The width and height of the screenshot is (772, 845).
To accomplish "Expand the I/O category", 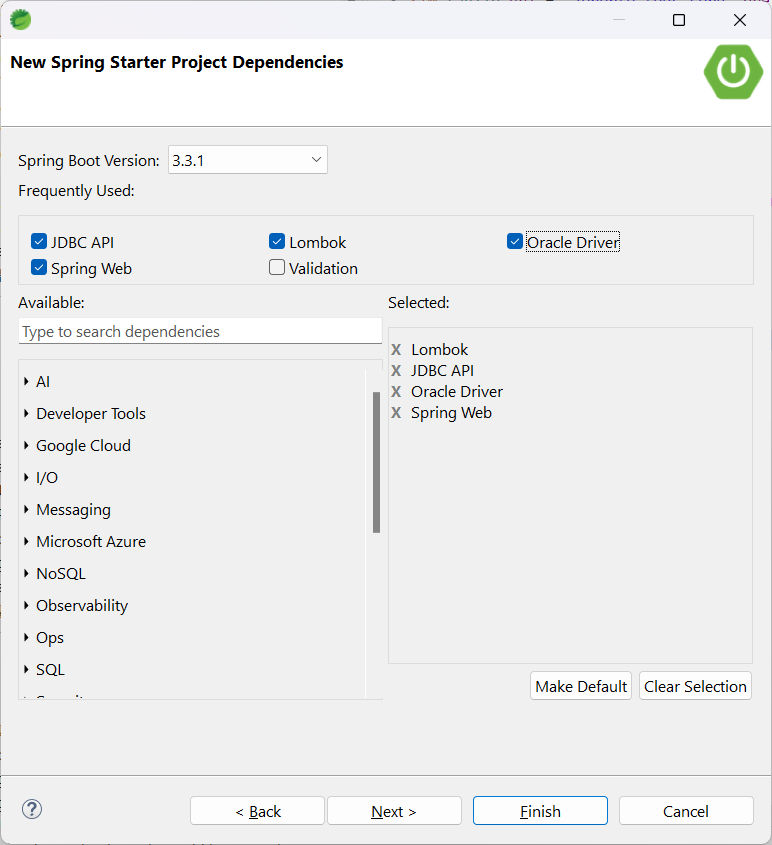I will click(26, 477).
